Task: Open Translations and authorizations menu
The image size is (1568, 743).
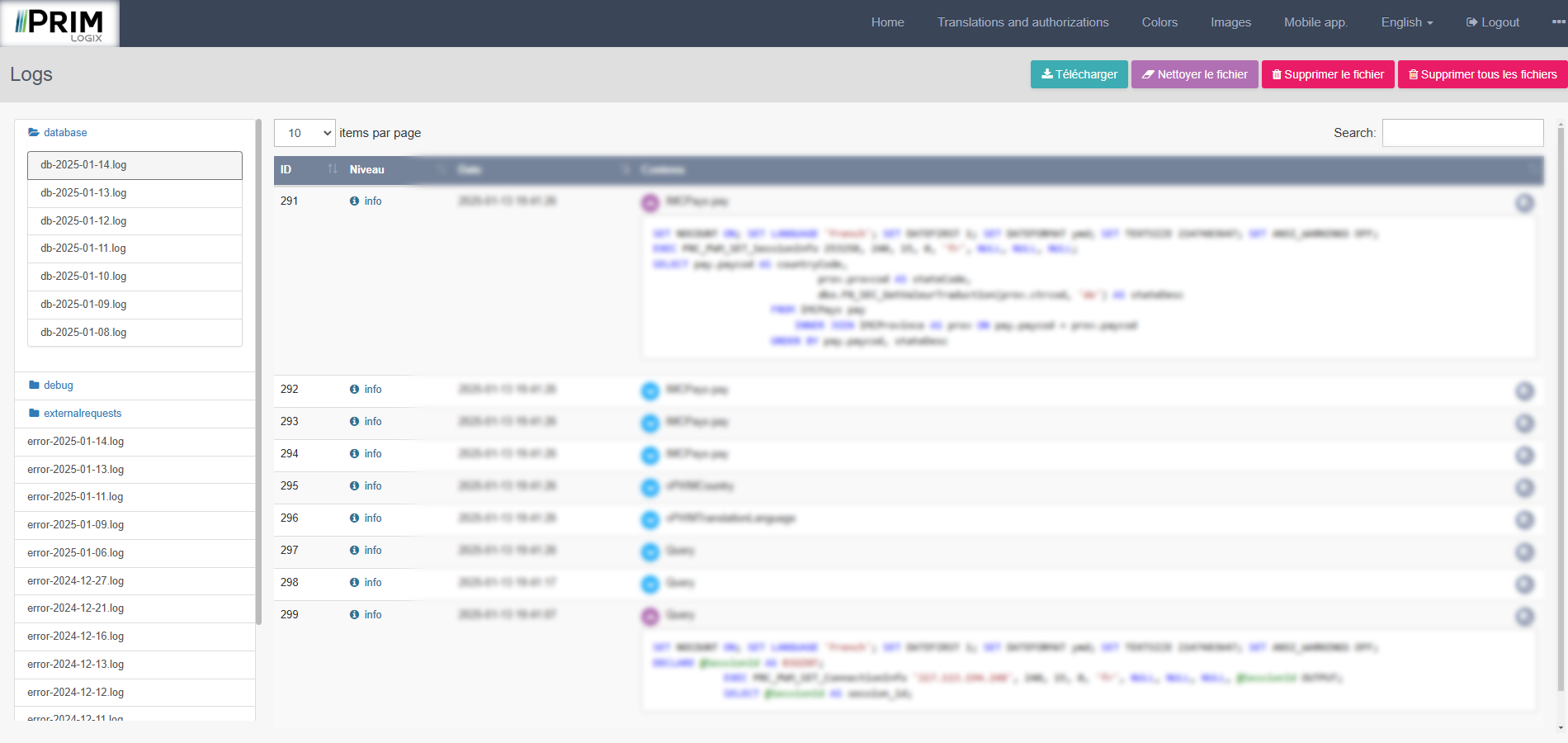Action: point(1023,22)
